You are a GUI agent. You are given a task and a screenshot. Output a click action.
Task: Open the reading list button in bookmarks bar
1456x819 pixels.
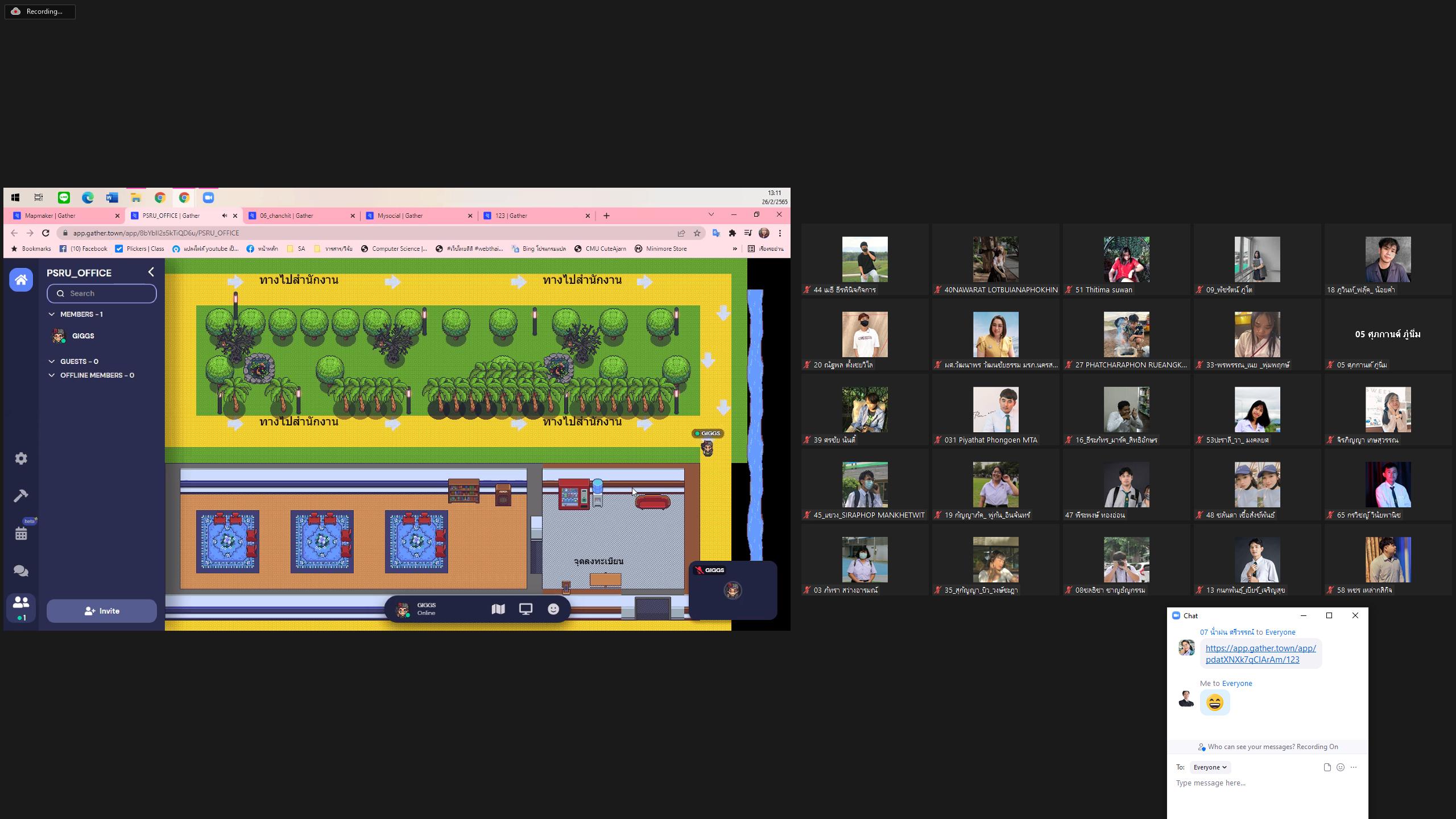click(x=765, y=249)
